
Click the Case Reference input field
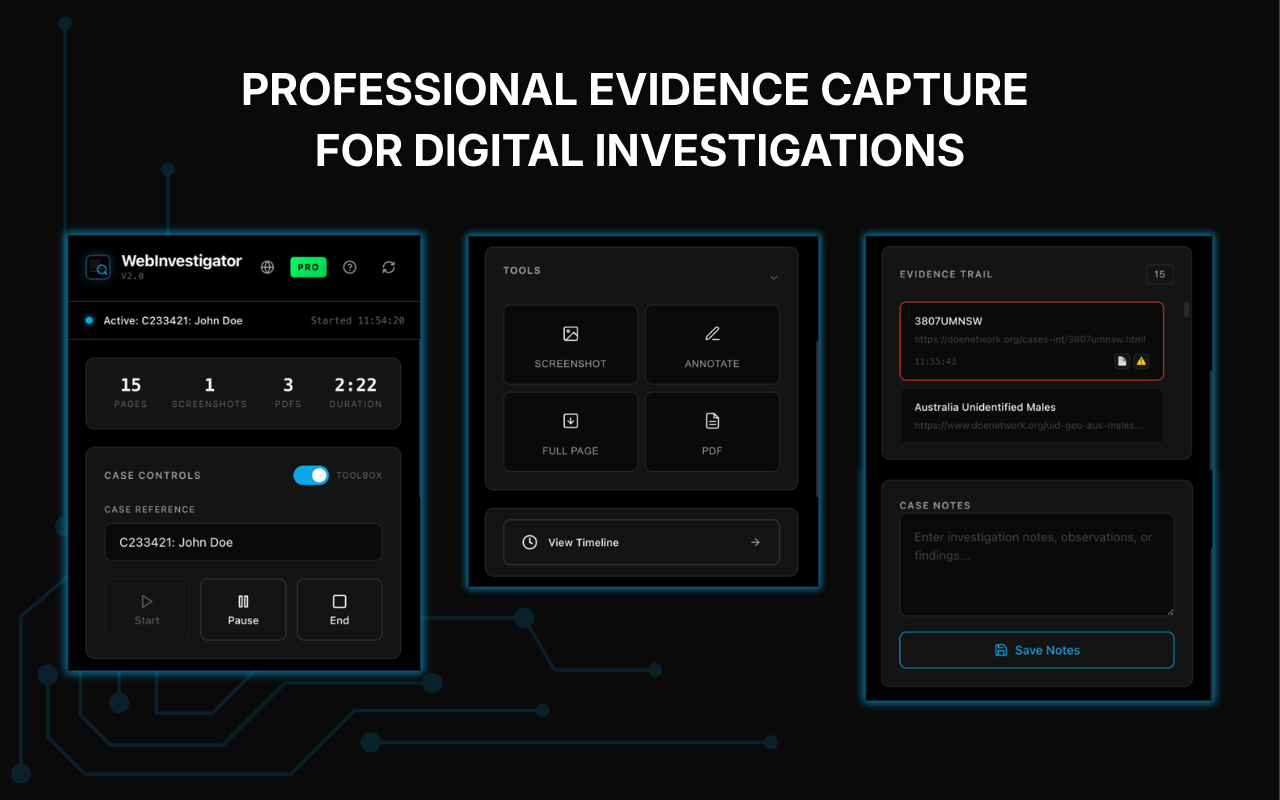(243, 542)
